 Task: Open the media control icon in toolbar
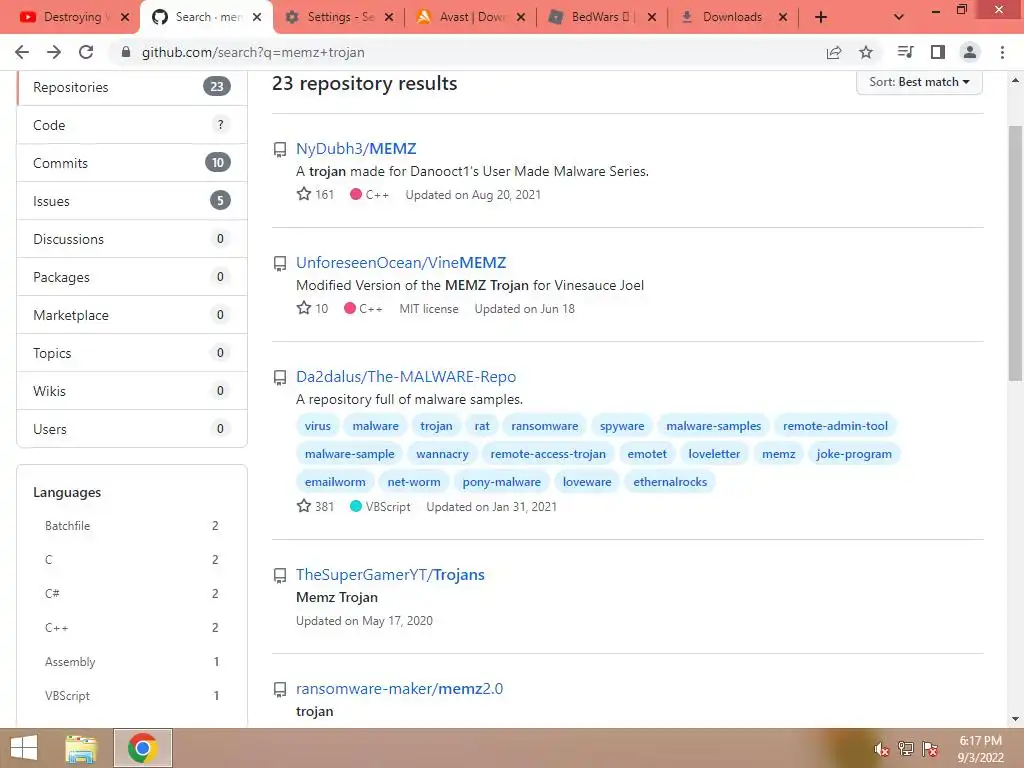coord(905,52)
